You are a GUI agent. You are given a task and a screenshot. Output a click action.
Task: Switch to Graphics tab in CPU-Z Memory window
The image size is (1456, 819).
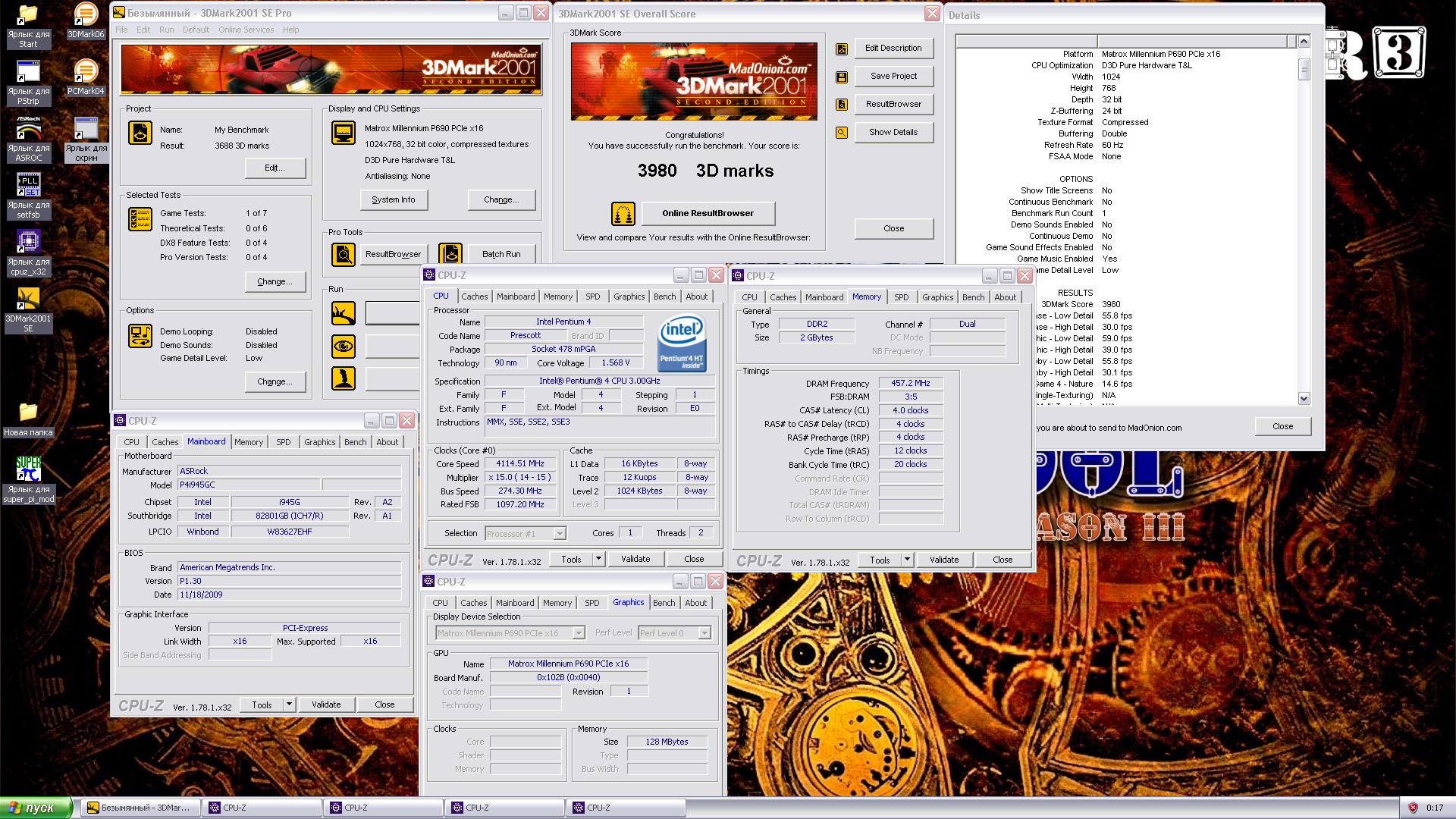(938, 298)
